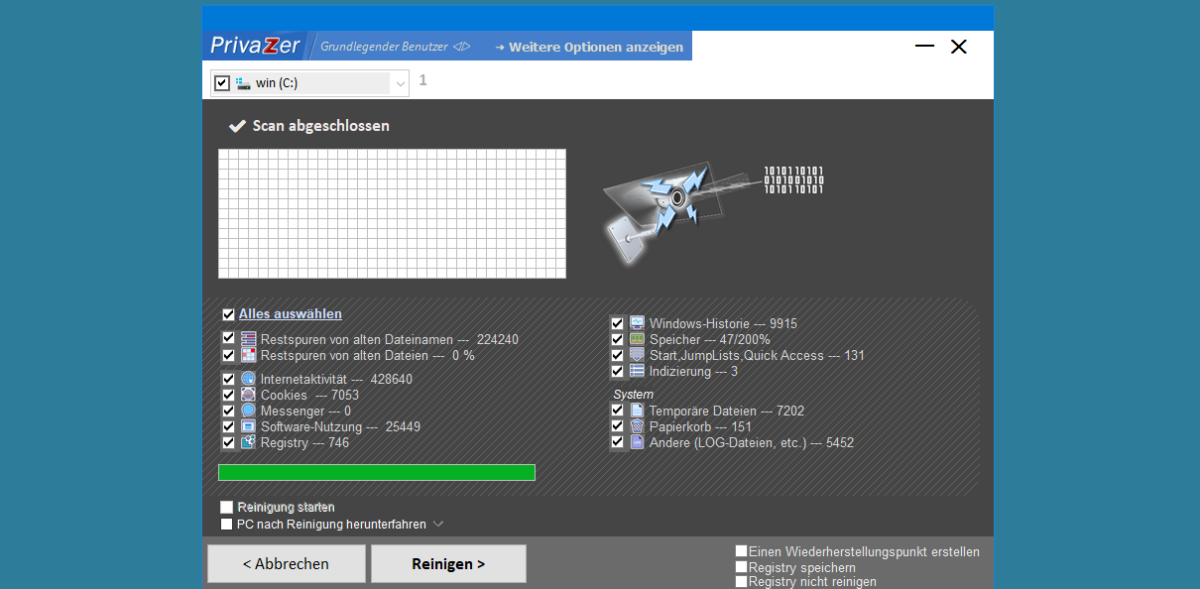
Task: Enable Einen Wiederherstellungspunkt erstellen
Action: (x=741, y=551)
